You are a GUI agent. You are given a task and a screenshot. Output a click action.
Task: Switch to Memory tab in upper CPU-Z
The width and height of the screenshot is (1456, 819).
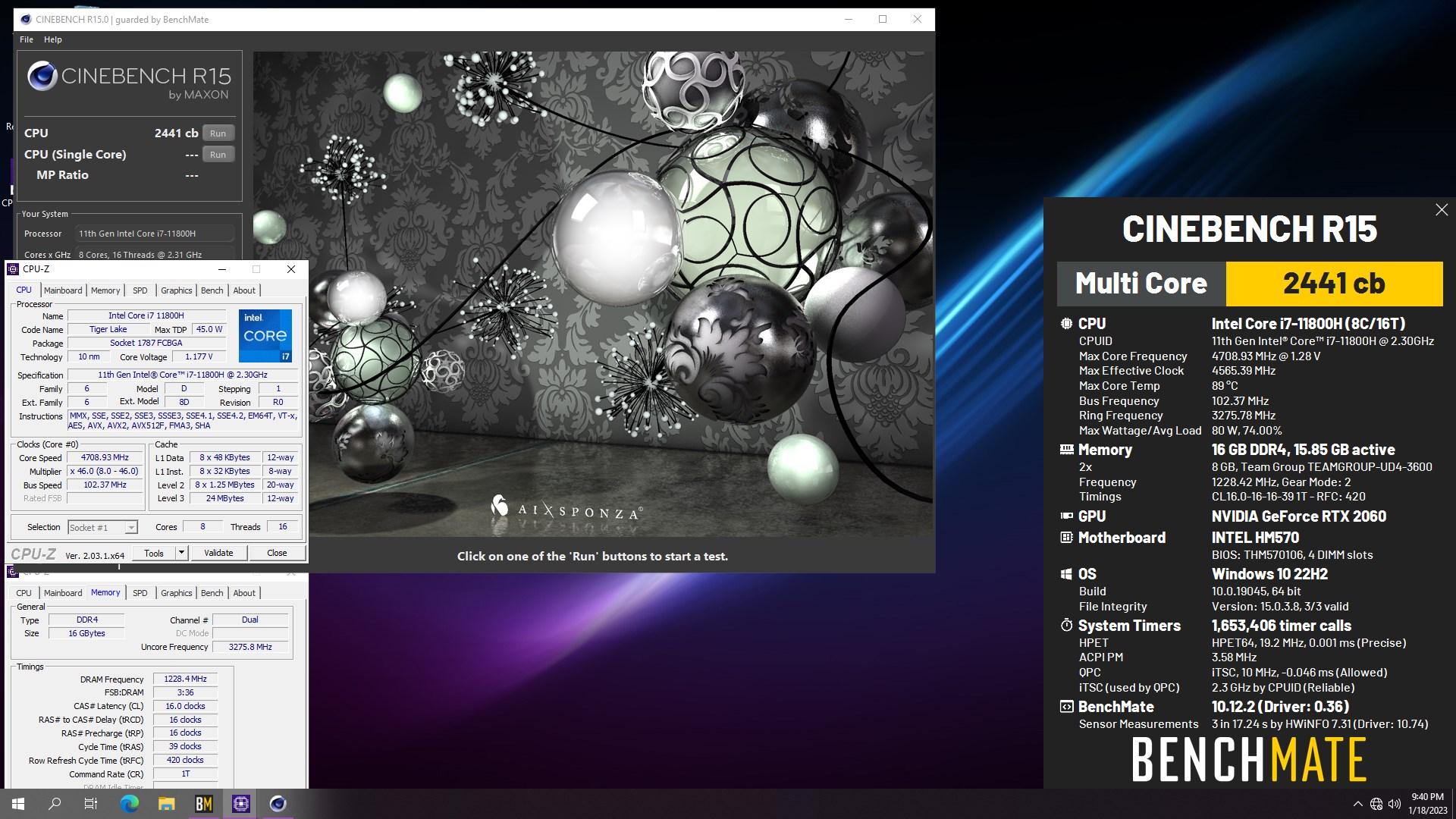click(x=105, y=290)
